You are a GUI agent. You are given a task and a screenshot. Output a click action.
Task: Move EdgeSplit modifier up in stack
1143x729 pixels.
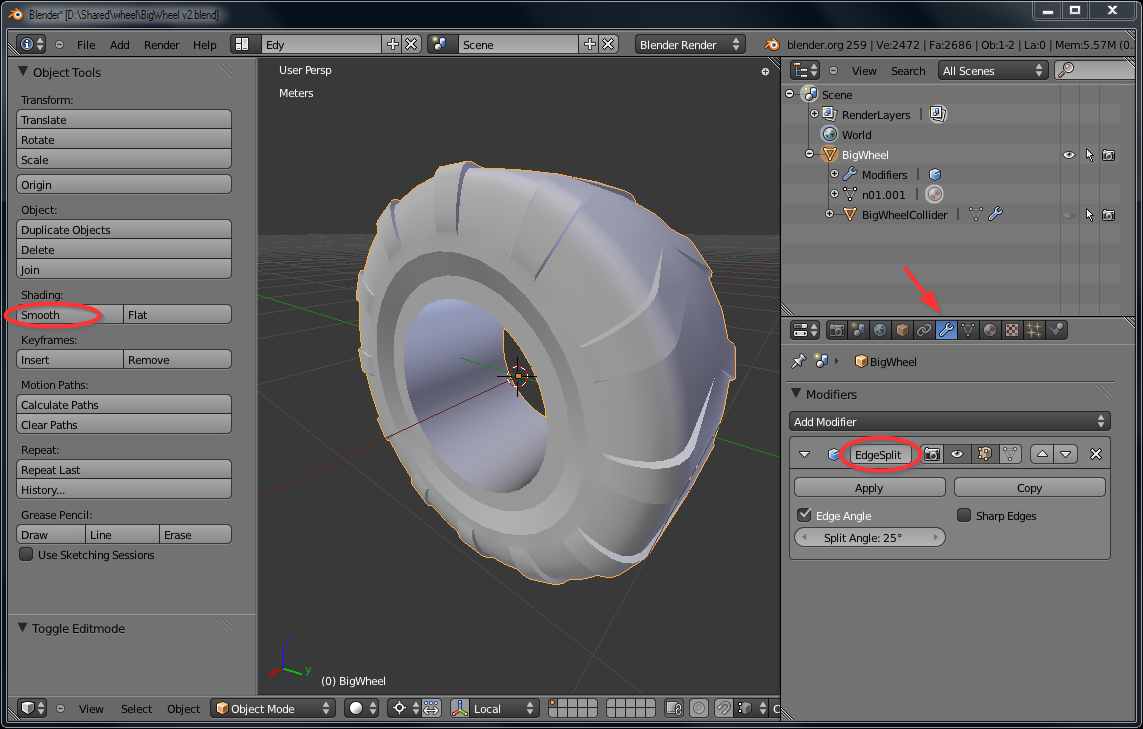(1042, 454)
